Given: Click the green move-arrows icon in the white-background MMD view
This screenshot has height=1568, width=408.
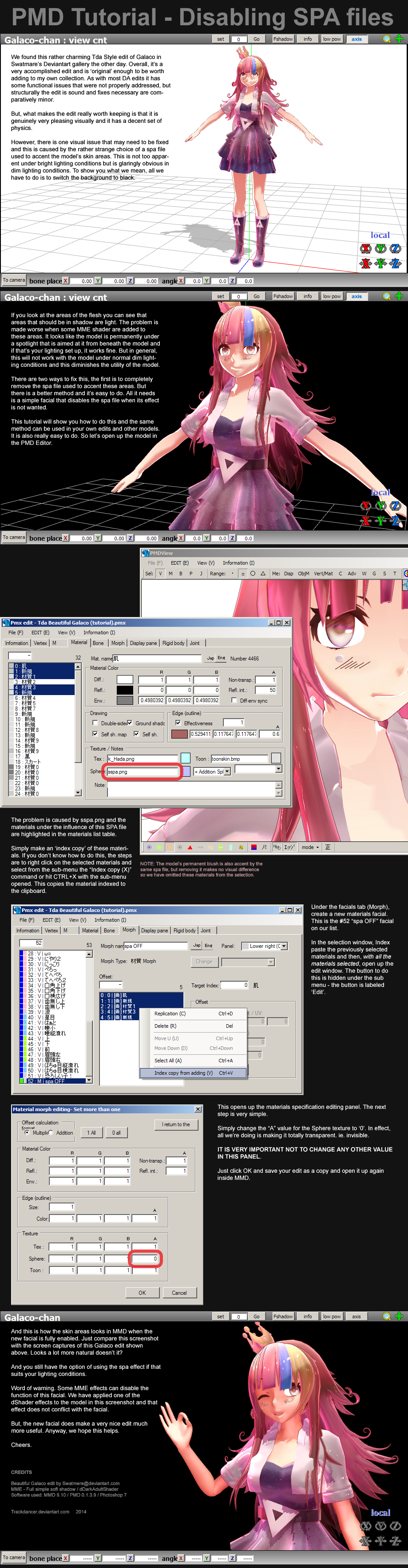Looking at the screenshot, I should 399,39.
